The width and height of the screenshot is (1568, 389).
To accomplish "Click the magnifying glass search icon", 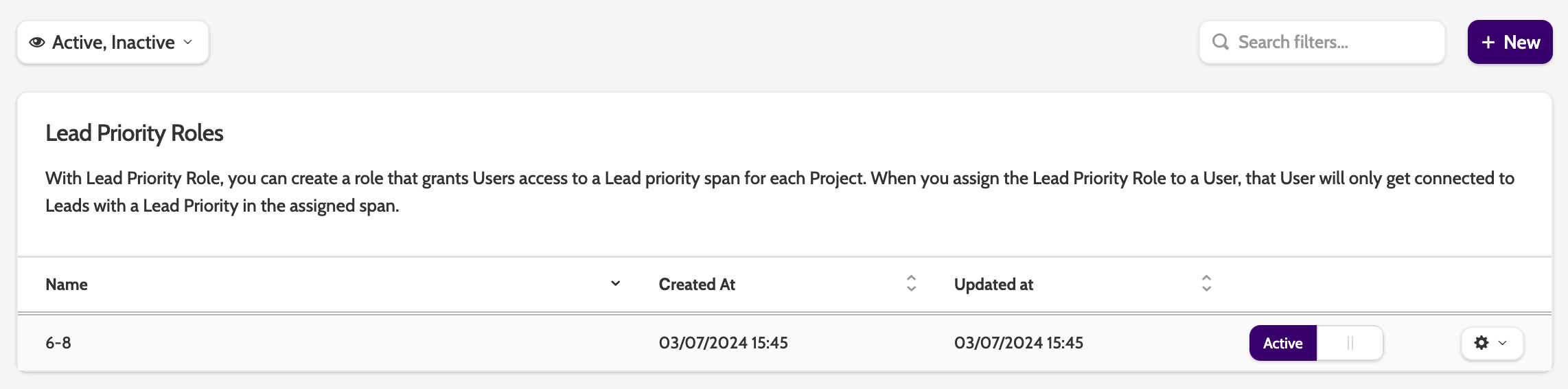I will (1220, 42).
